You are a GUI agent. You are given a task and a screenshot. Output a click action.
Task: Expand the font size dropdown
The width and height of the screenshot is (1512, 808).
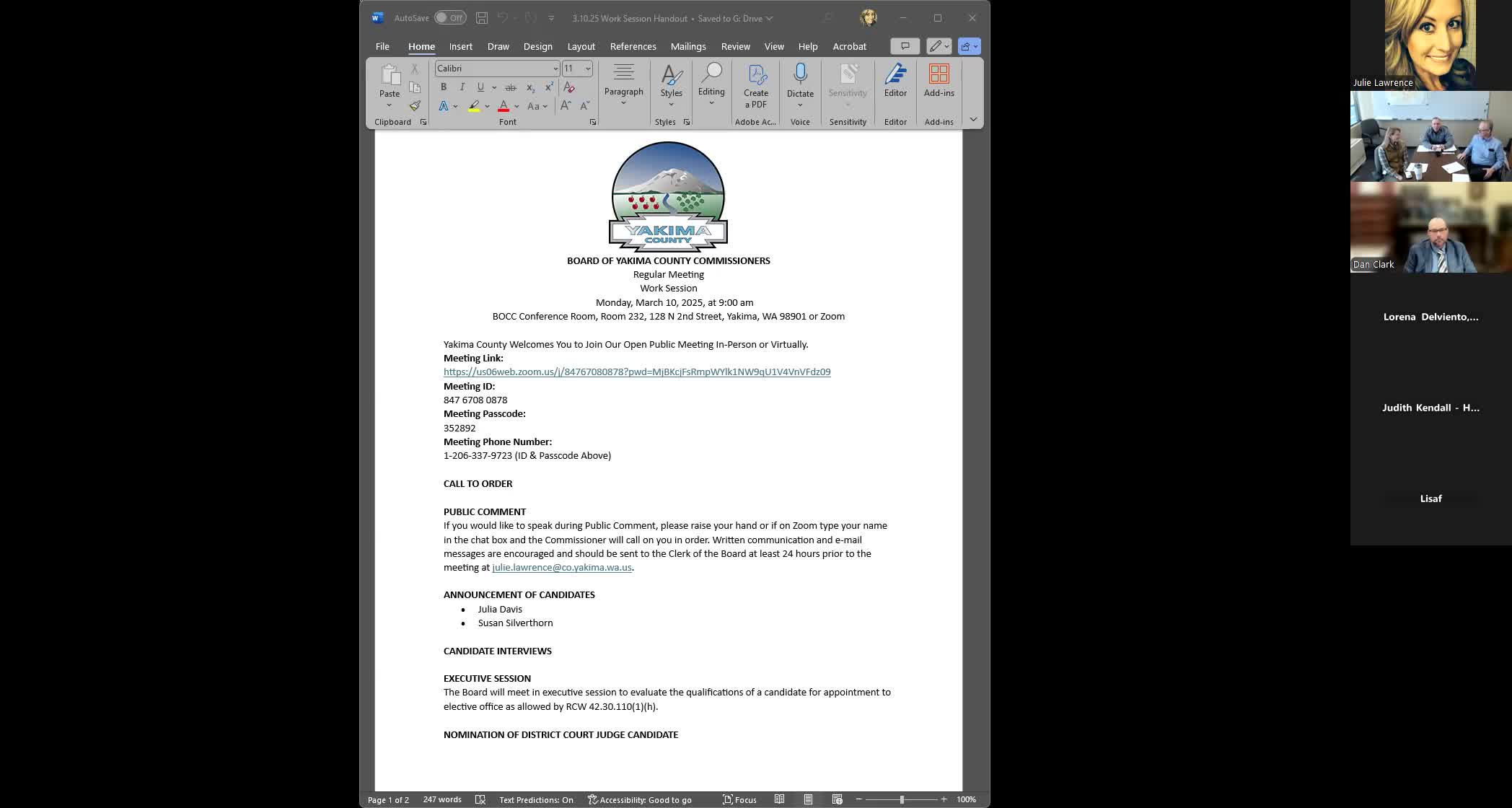[588, 69]
